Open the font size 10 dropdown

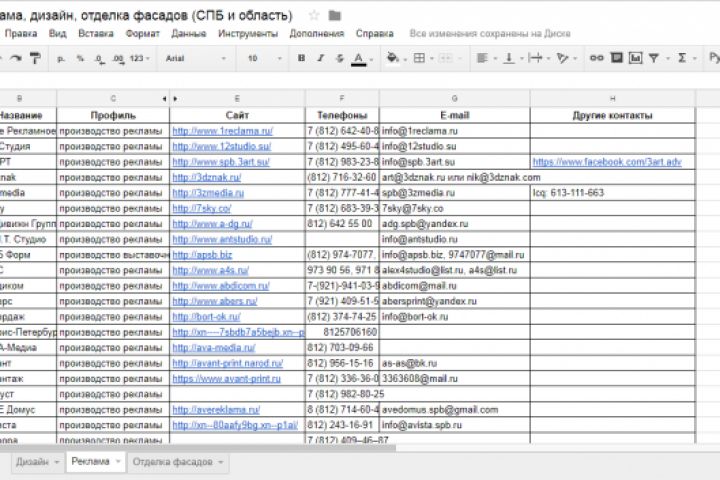pos(265,58)
